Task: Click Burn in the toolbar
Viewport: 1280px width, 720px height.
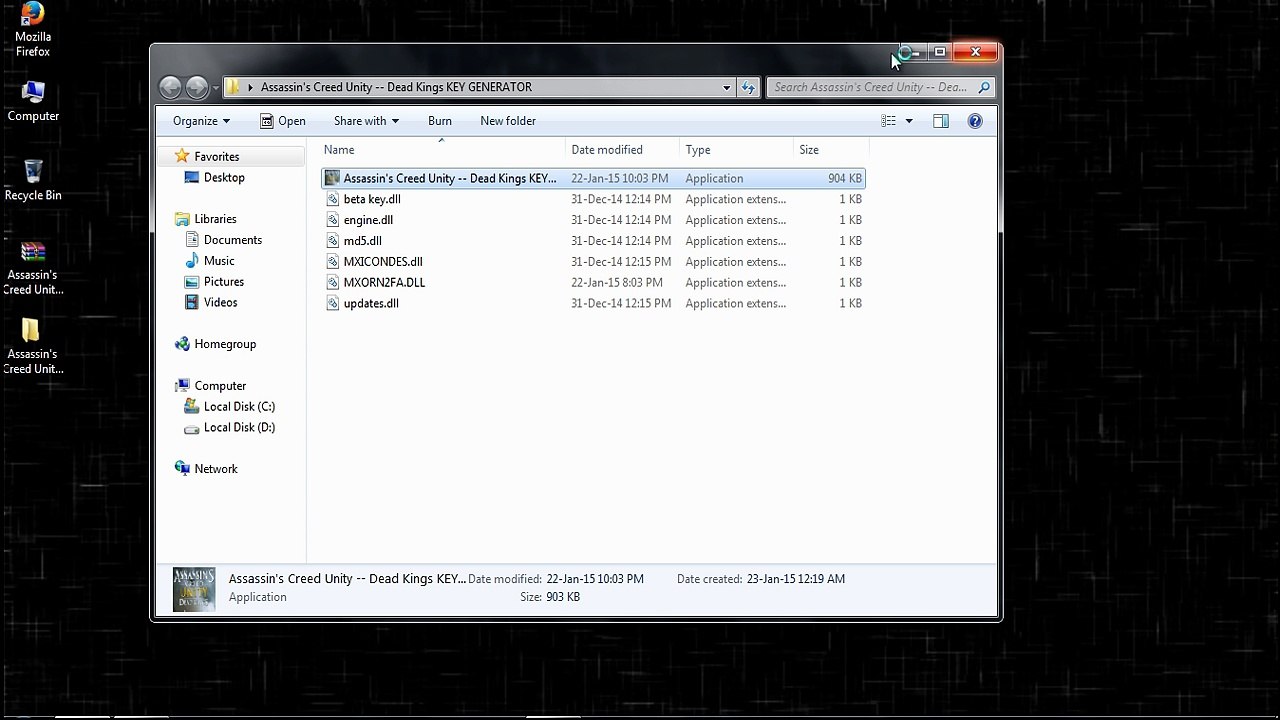Action: click(x=440, y=121)
